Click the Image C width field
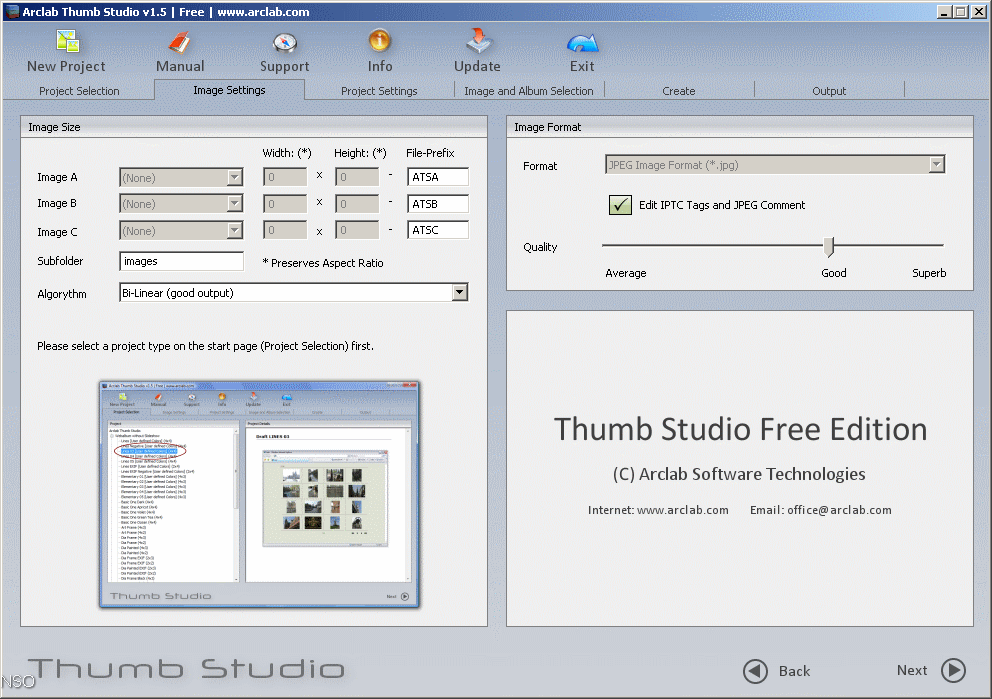 tap(285, 230)
